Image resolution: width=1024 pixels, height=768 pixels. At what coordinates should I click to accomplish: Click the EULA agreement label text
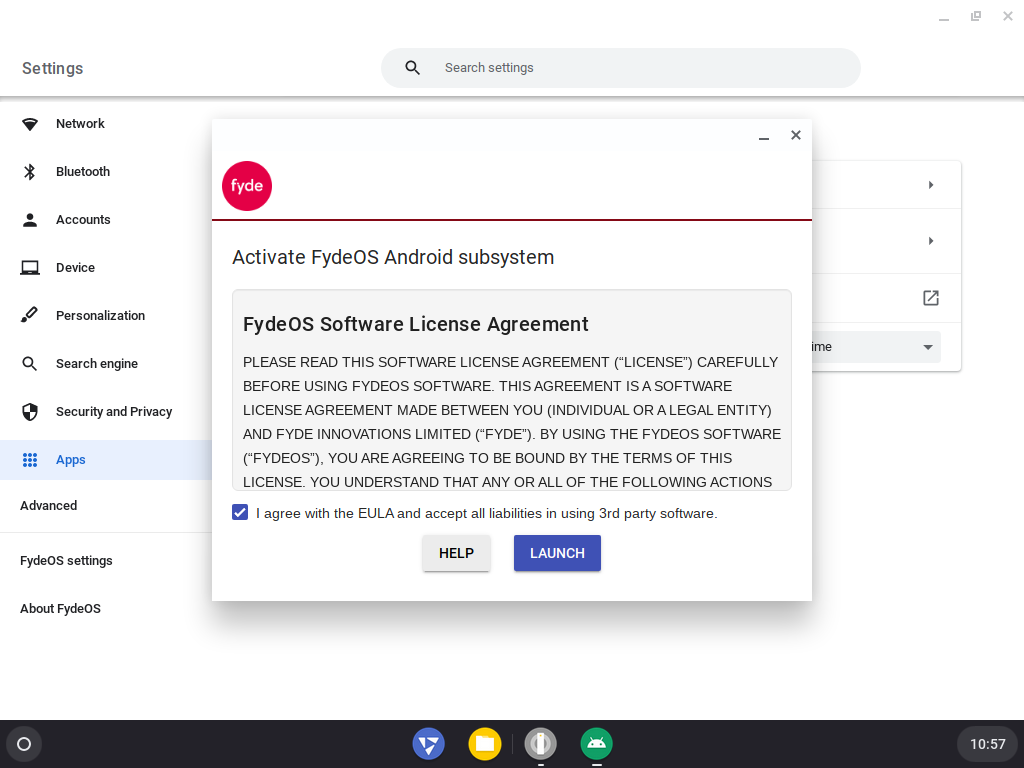(487, 513)
